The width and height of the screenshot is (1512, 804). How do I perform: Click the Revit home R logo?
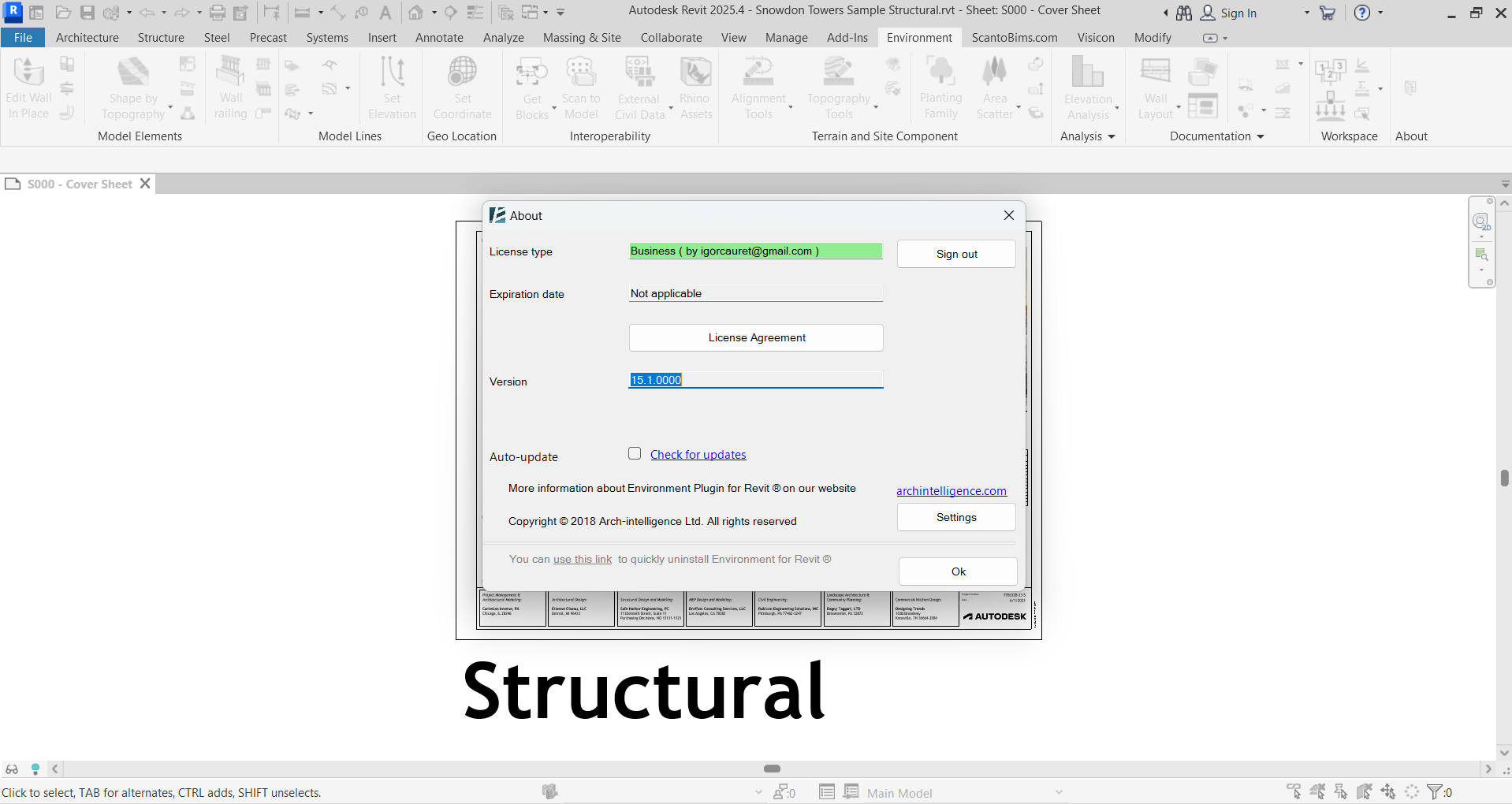click(13, 12)
